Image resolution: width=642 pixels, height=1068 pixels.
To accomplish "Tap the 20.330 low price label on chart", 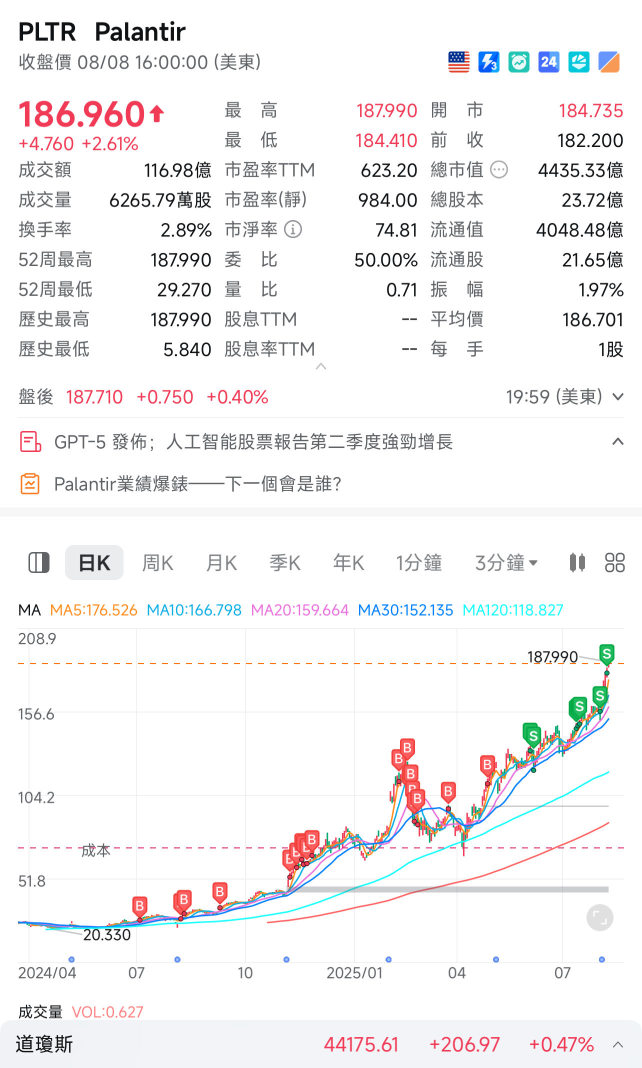I will click(107, 934).
